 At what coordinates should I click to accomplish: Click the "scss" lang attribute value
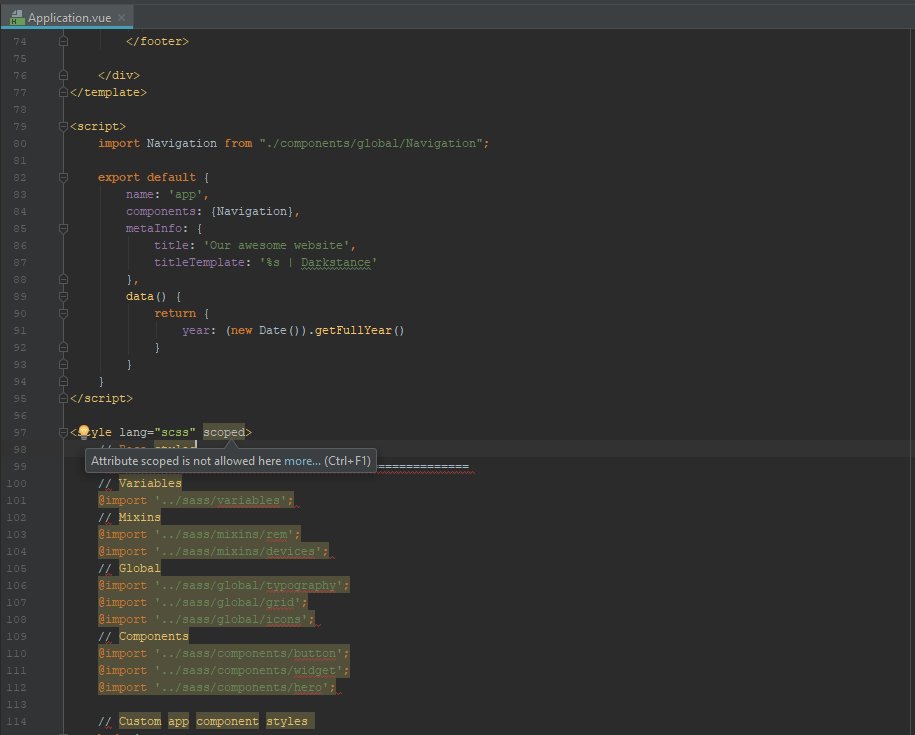coord(174,432)
